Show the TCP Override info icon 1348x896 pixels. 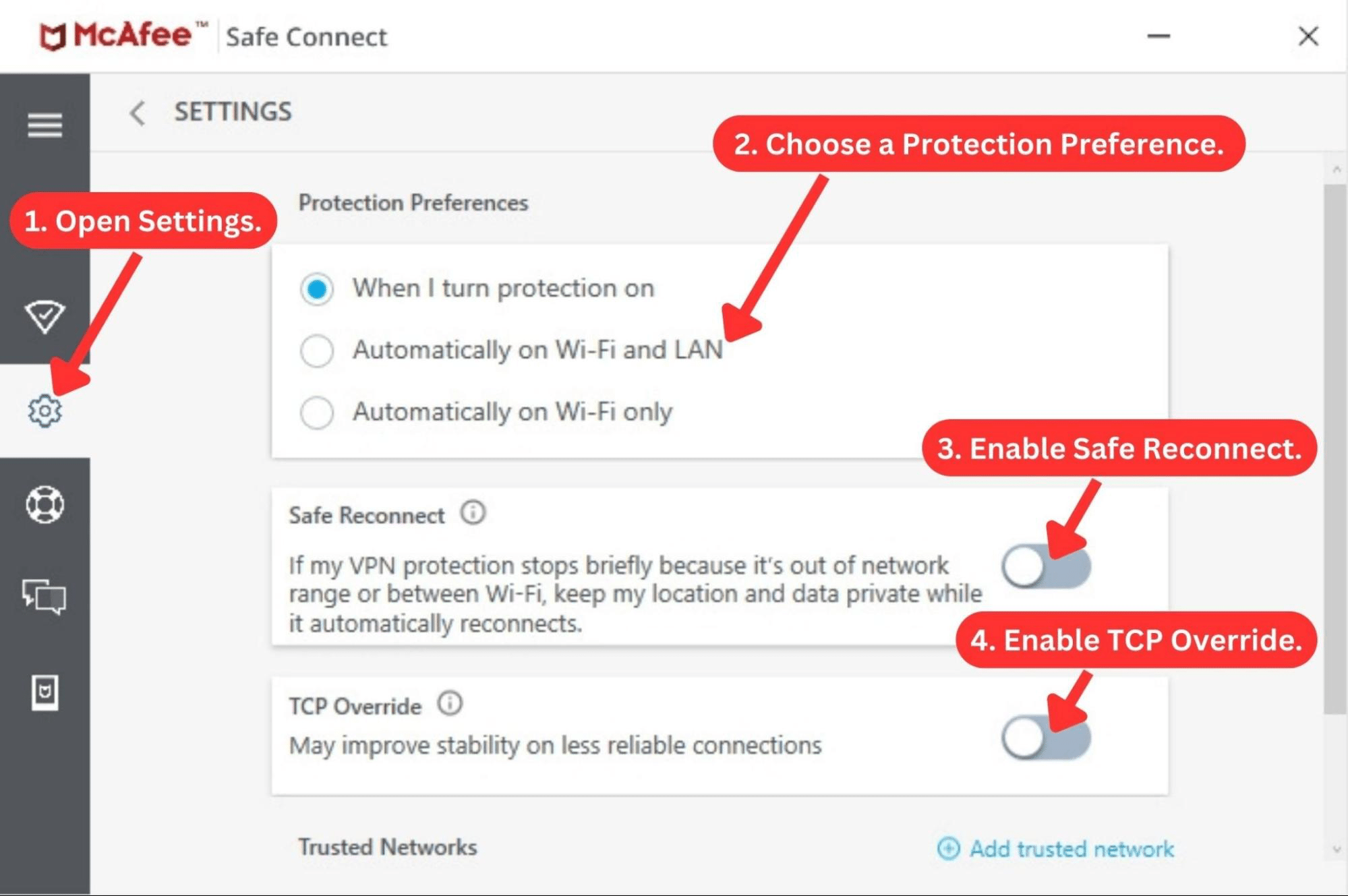(450, 704)
